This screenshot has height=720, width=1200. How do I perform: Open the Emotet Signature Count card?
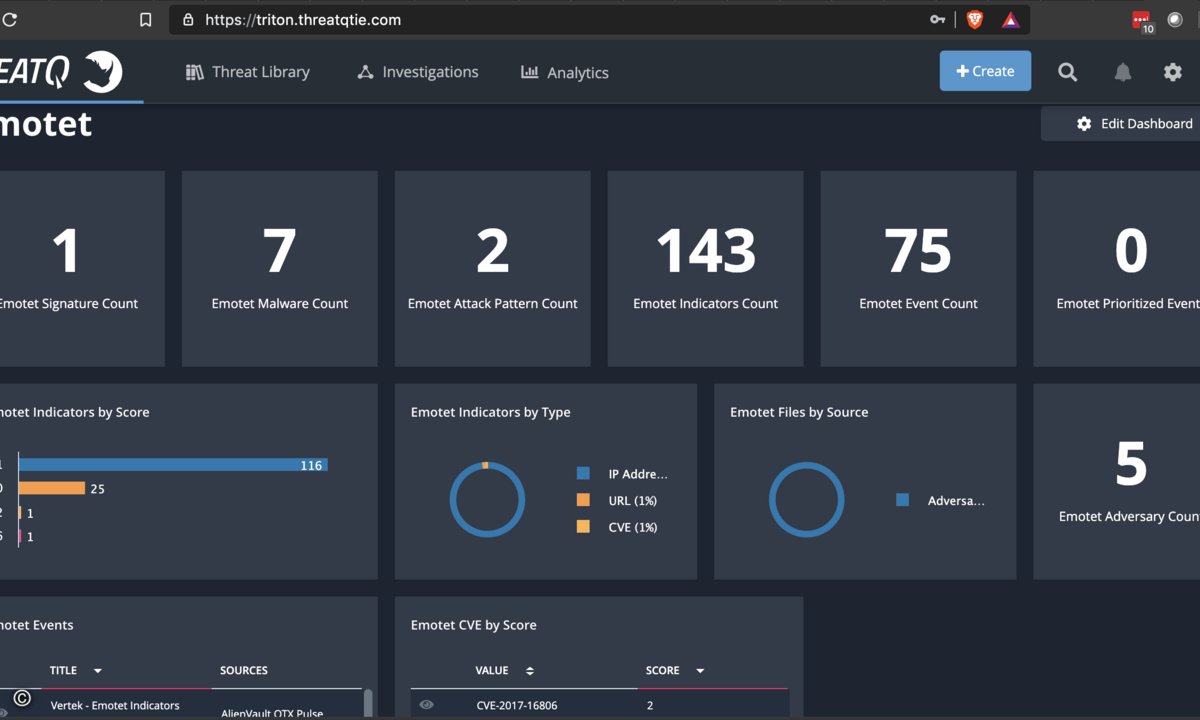coord(82,268)
